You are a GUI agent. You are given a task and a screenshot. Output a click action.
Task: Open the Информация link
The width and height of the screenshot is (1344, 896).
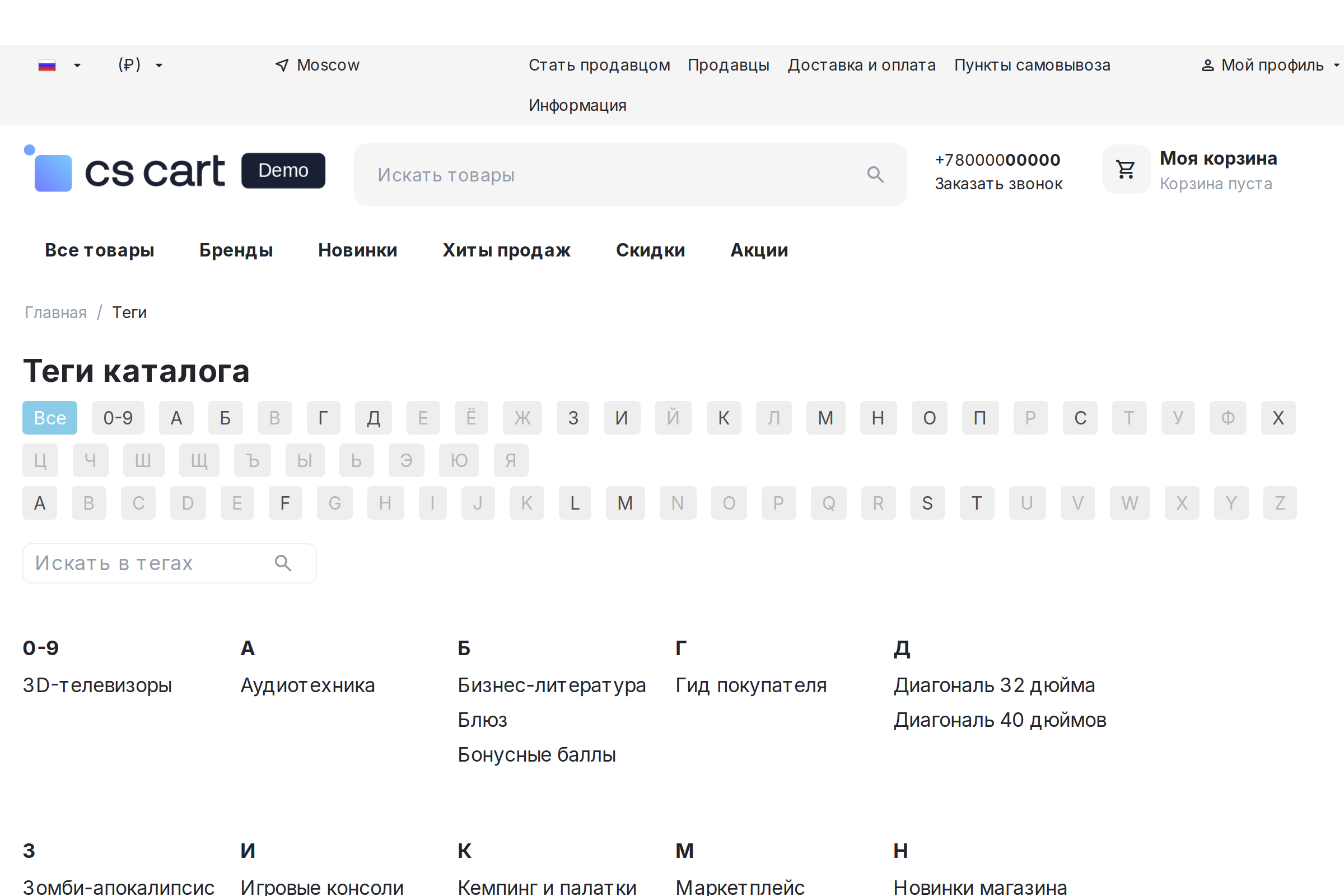[577, 105]
